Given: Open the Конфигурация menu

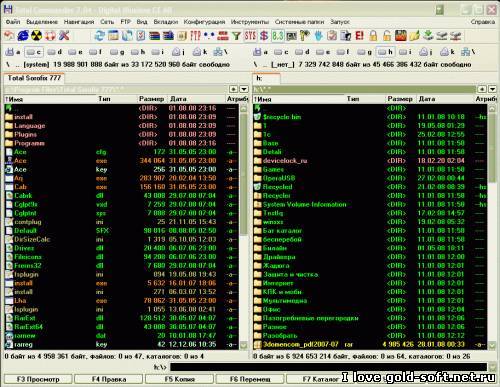Looking at the screenshot, I should [204, 22].
